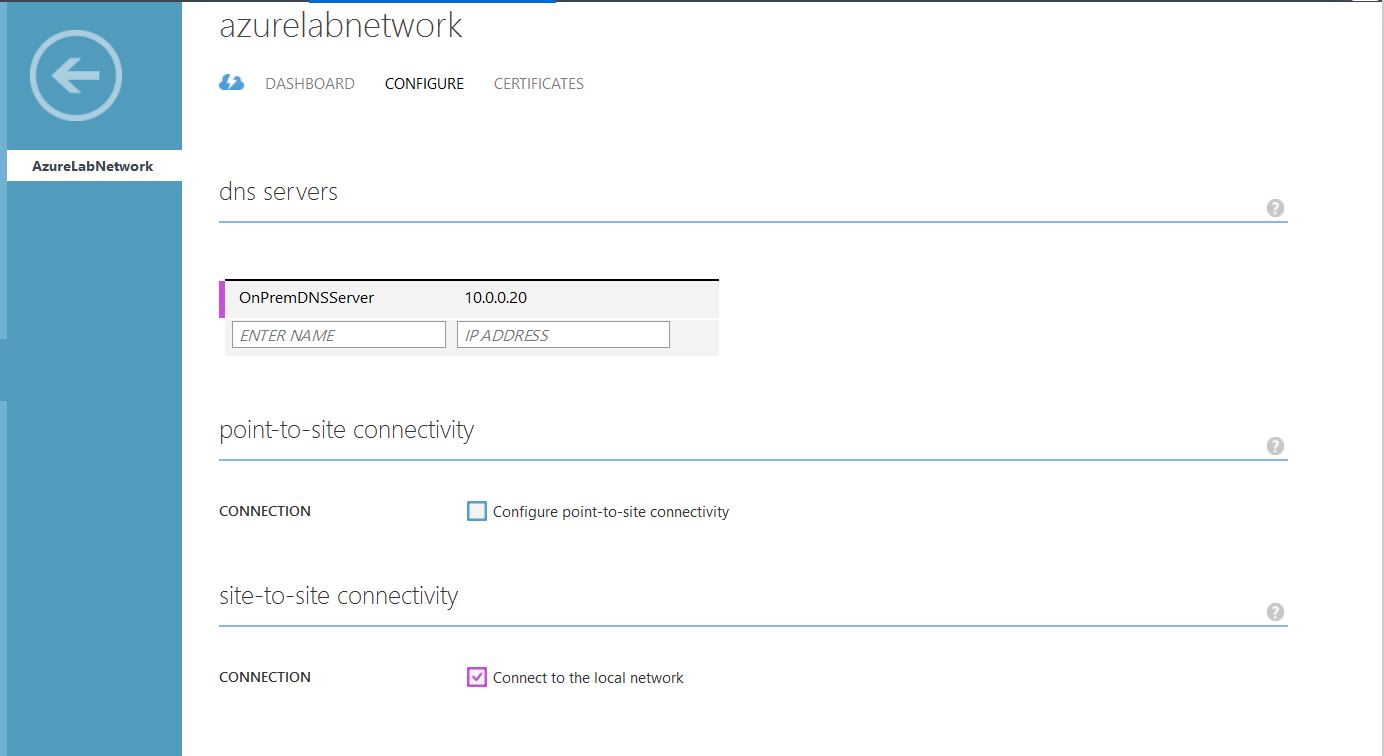Open help for dns servers section
This screenshot has width=1384, height=756.
(x=1275, y=208)
